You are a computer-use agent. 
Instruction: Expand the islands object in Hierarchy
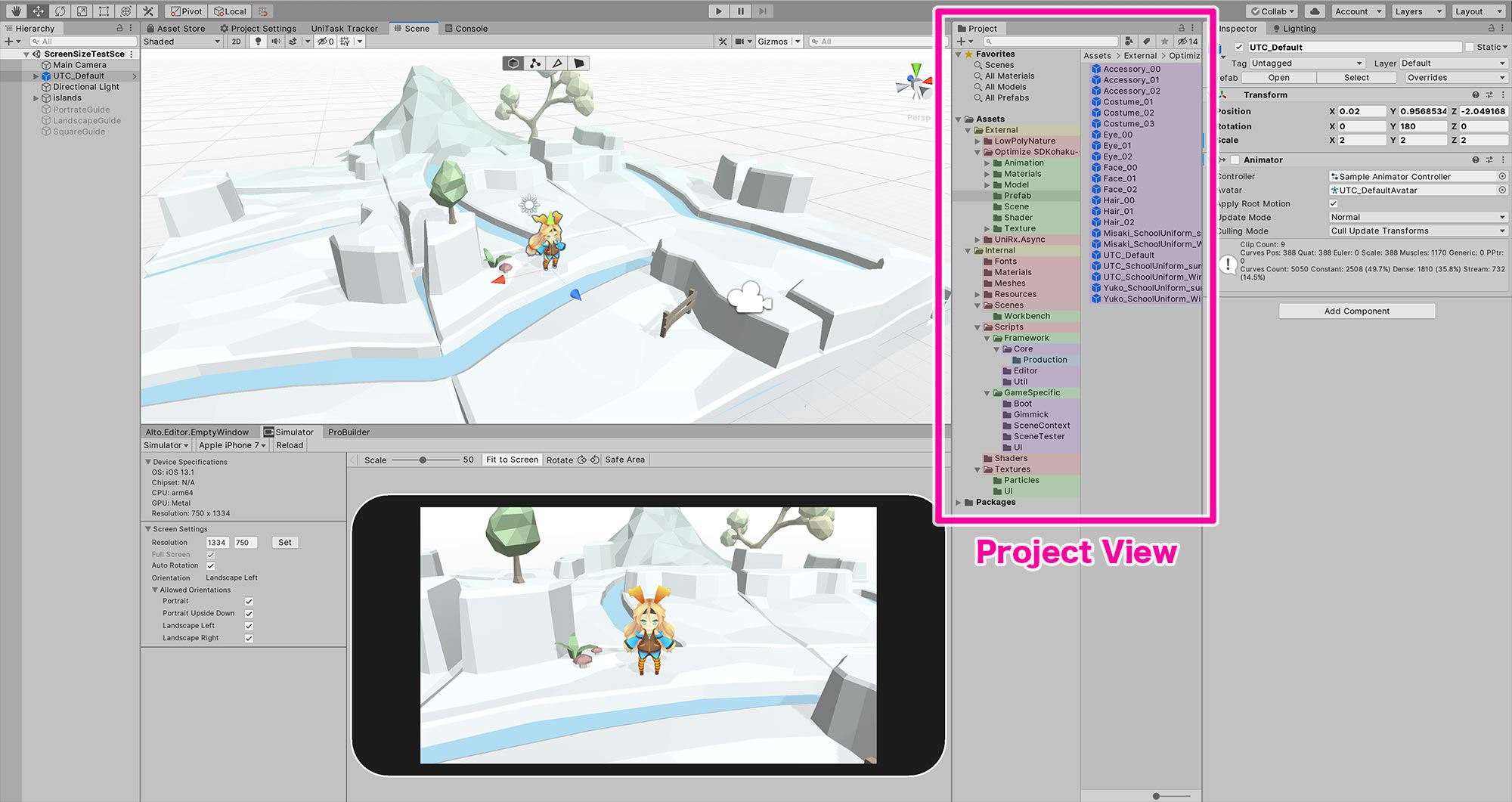pos(36,98)
